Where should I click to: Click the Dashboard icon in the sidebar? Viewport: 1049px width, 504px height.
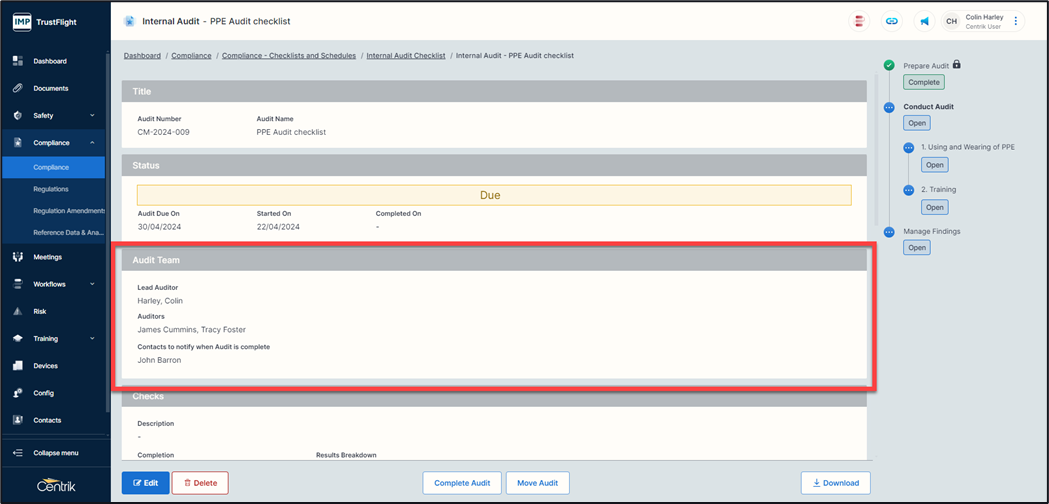tap(18, 61)
